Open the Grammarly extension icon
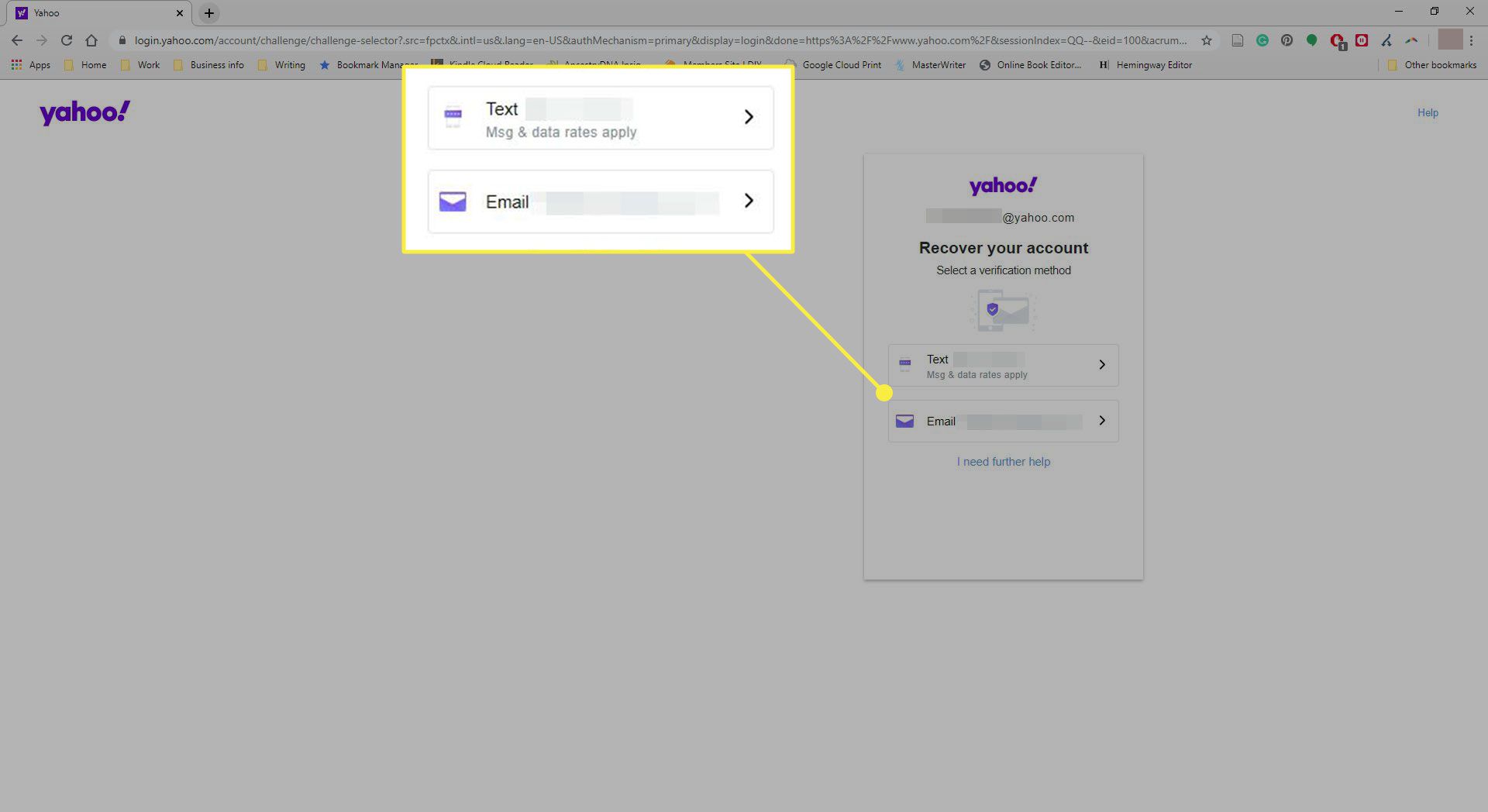This screenshot has height=812, width=1488. (1262, 40)
